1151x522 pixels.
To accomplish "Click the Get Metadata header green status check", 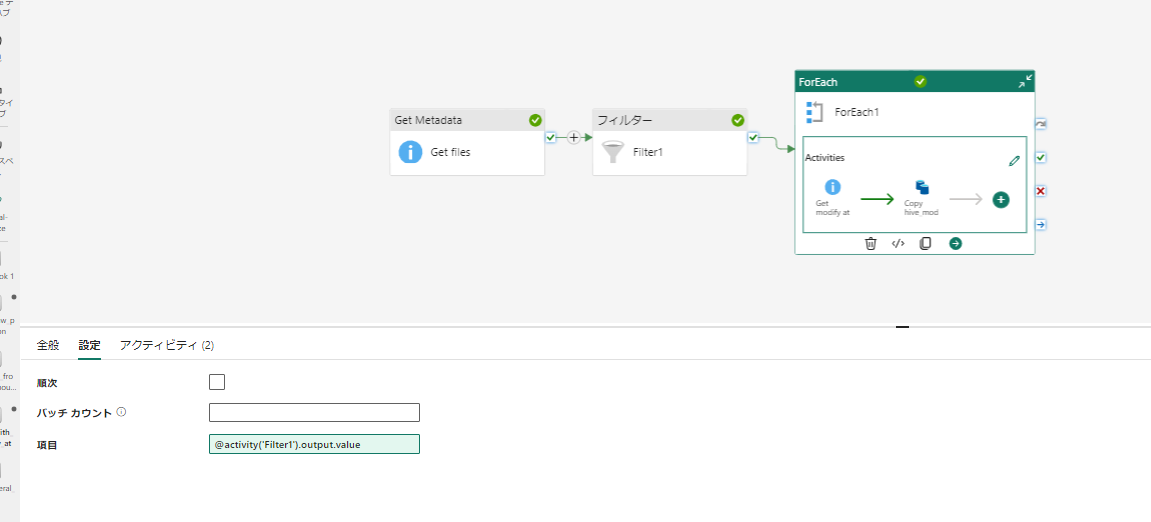I will (535, 120).
